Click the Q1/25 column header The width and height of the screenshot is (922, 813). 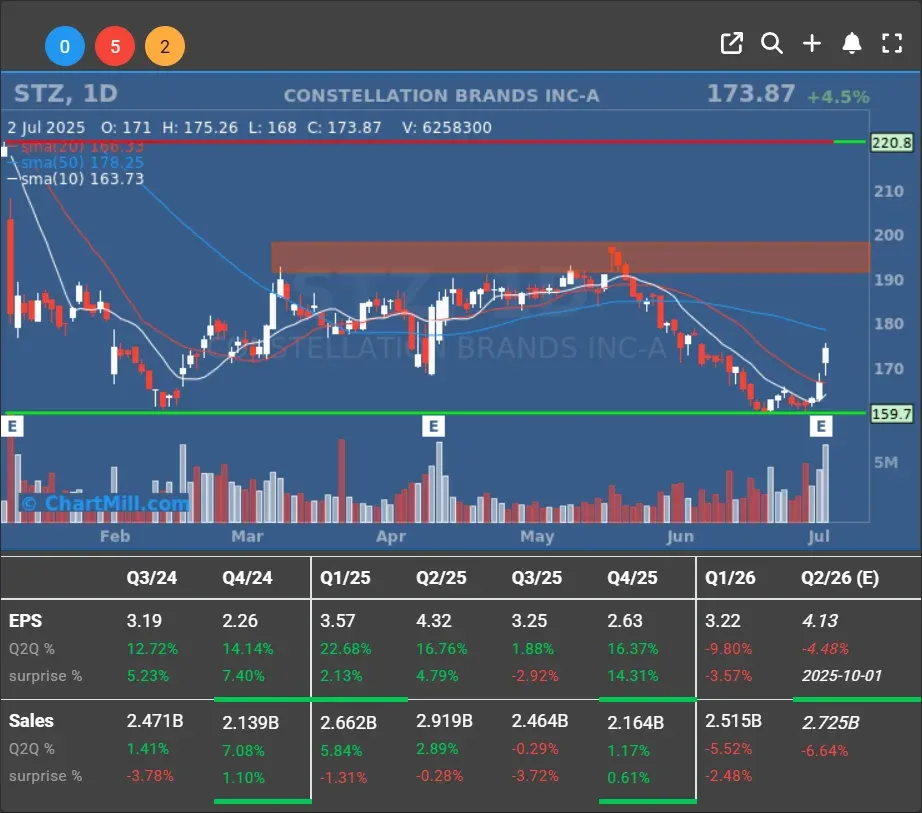(x=345, y=578)
